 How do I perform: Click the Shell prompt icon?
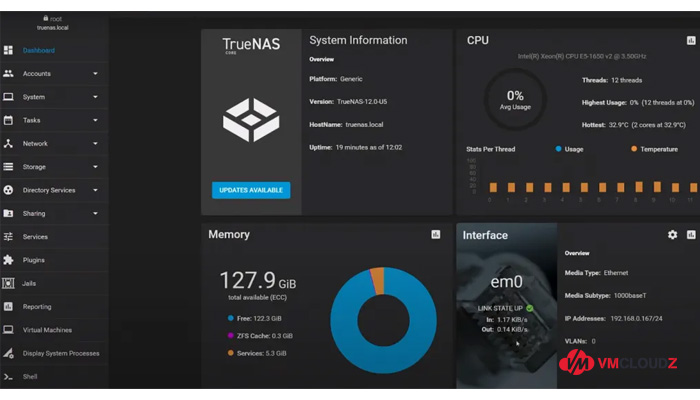tap(8, 377)
